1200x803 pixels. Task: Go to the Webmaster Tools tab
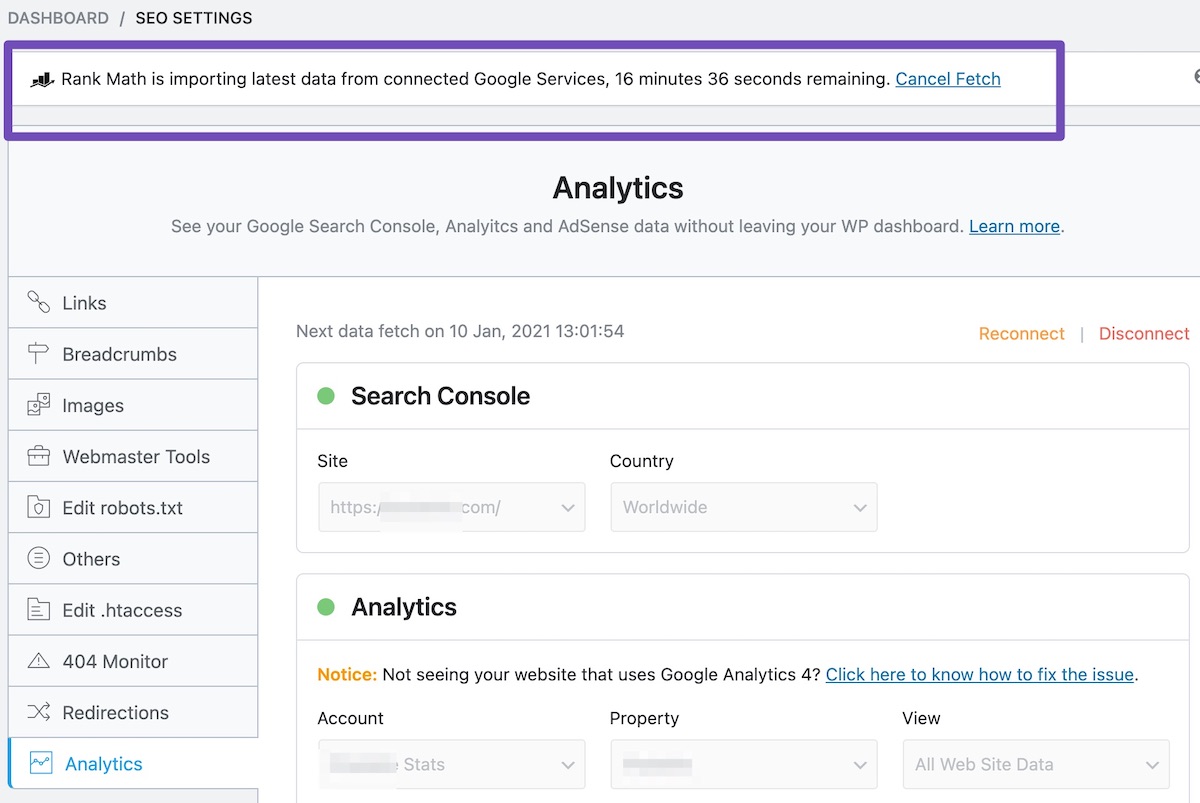coord(133,456)
